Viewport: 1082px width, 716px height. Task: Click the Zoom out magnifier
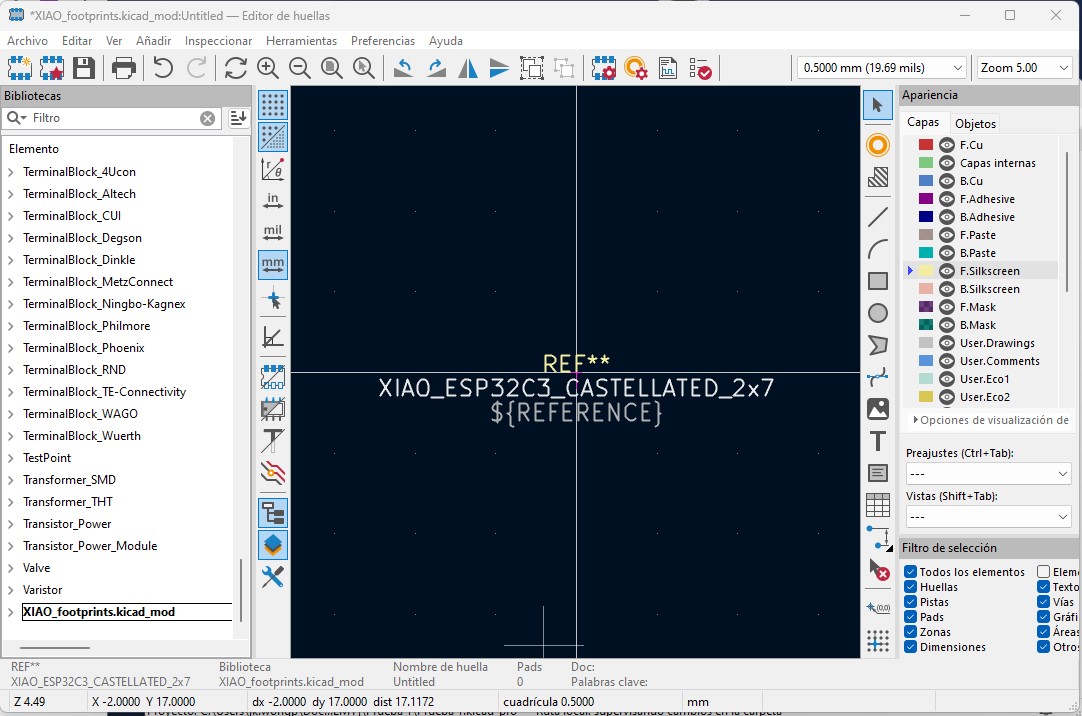pyautogui.click(x=299, y=68)
